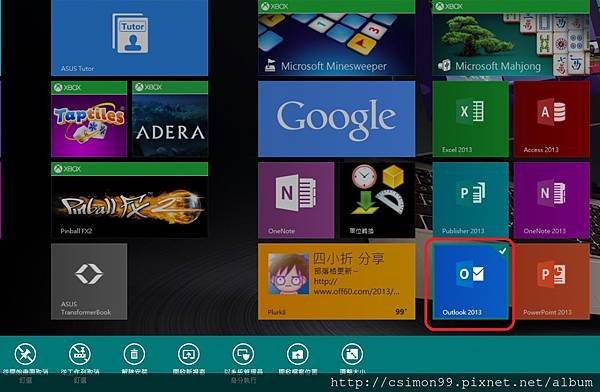Launch Publisher 2013 tile

click(x=470, y=200)
